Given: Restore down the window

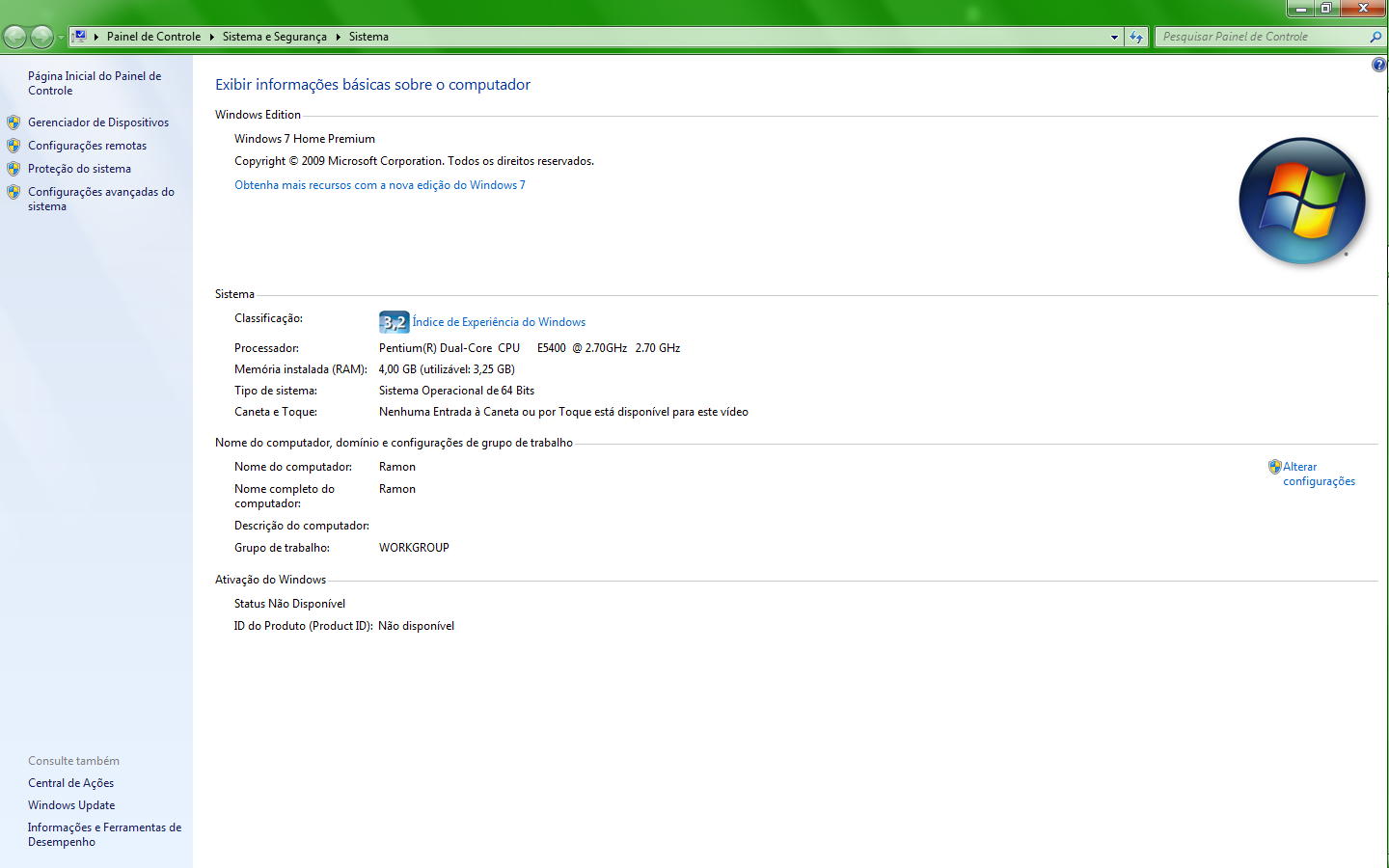Looking at the screenshot, I should (x=1326, y=8).
